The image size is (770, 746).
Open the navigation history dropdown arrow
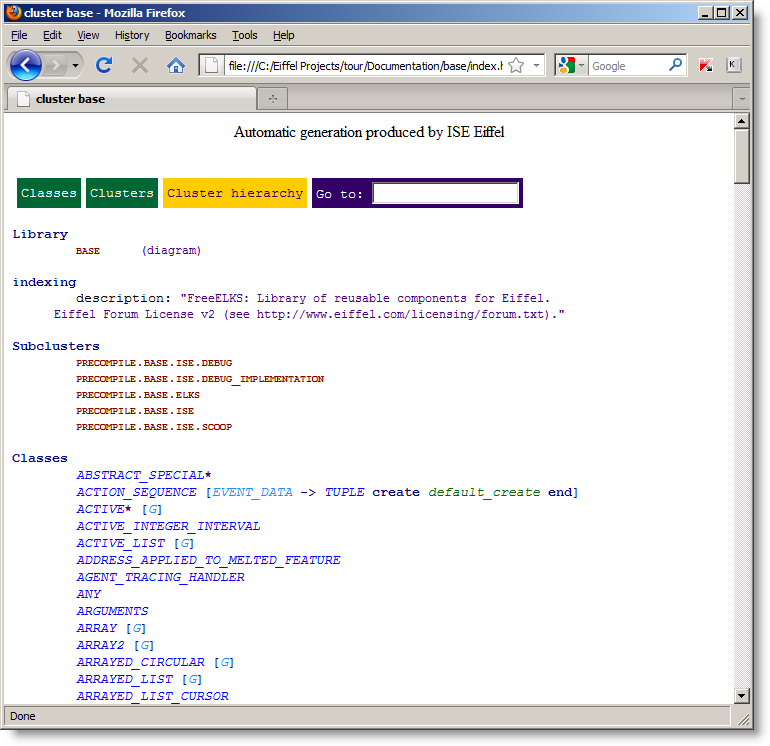[75, 65]
